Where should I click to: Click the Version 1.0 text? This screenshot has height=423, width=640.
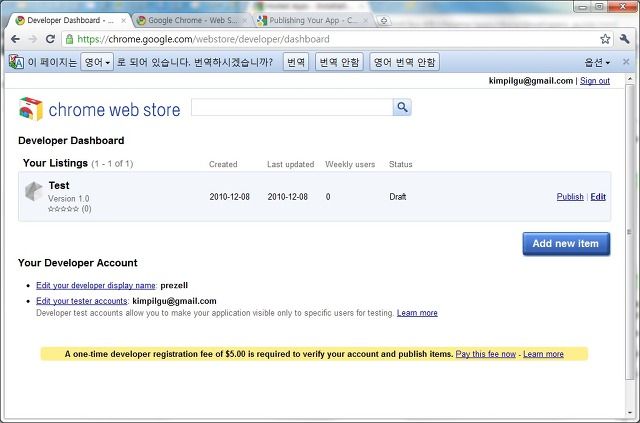69,198
